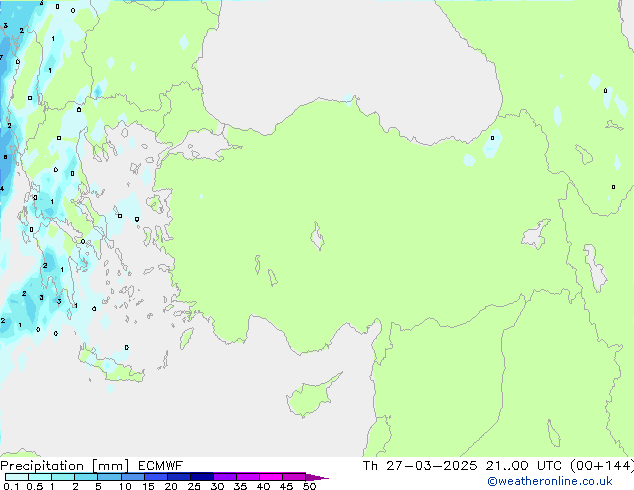Select the 2 to 5 mm legend swatch
Screen dimensions: 634x490
[x=86, y=477]
